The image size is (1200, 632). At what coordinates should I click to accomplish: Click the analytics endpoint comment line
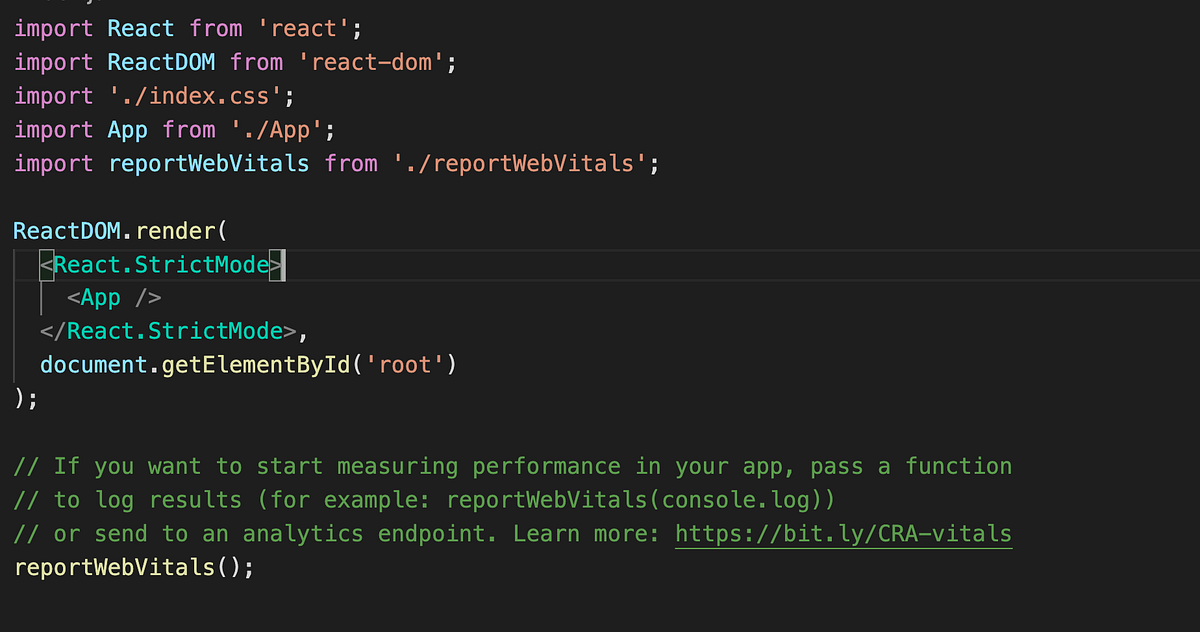coord(300,533)
